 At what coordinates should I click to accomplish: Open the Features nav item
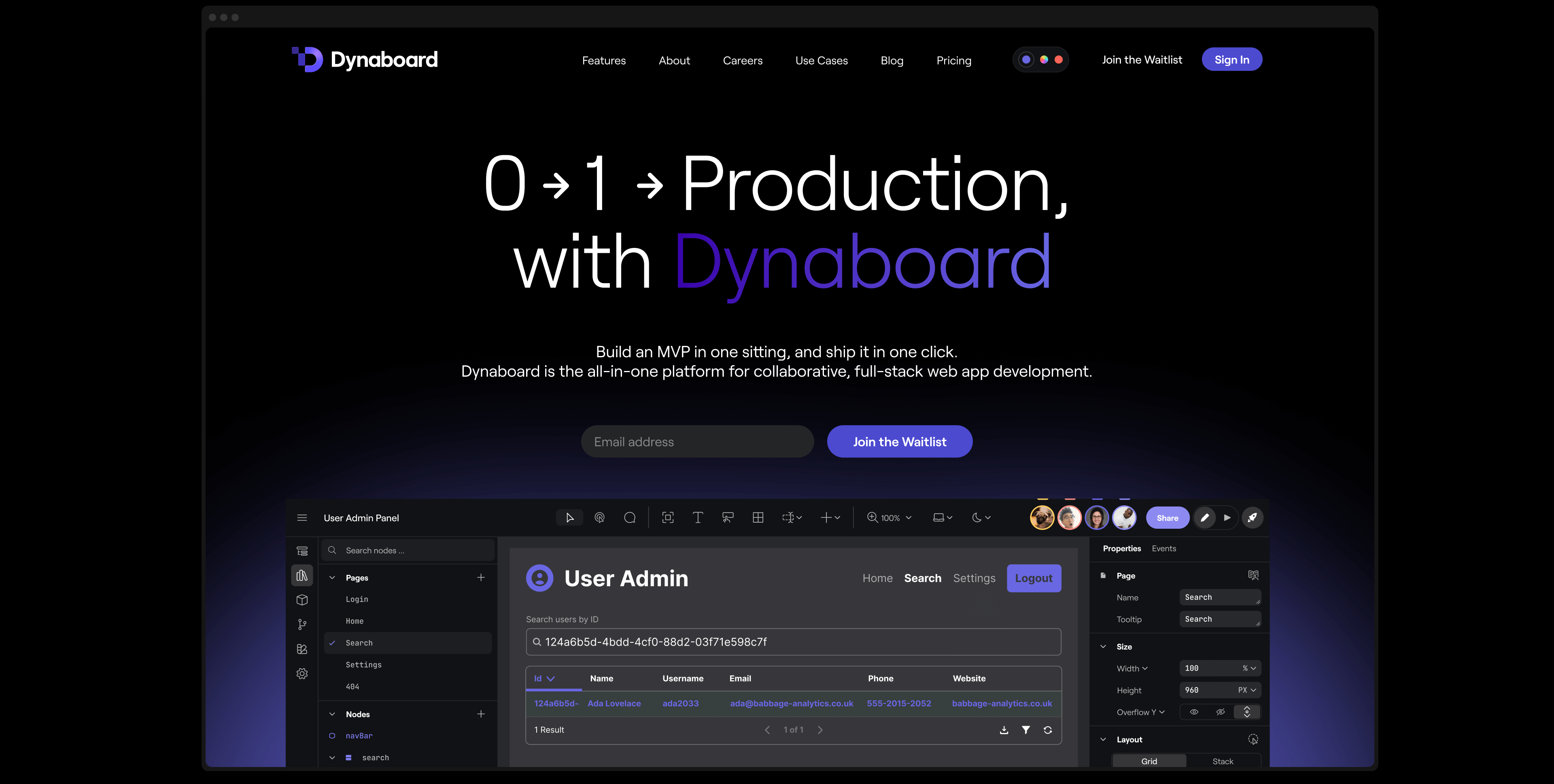604,60
